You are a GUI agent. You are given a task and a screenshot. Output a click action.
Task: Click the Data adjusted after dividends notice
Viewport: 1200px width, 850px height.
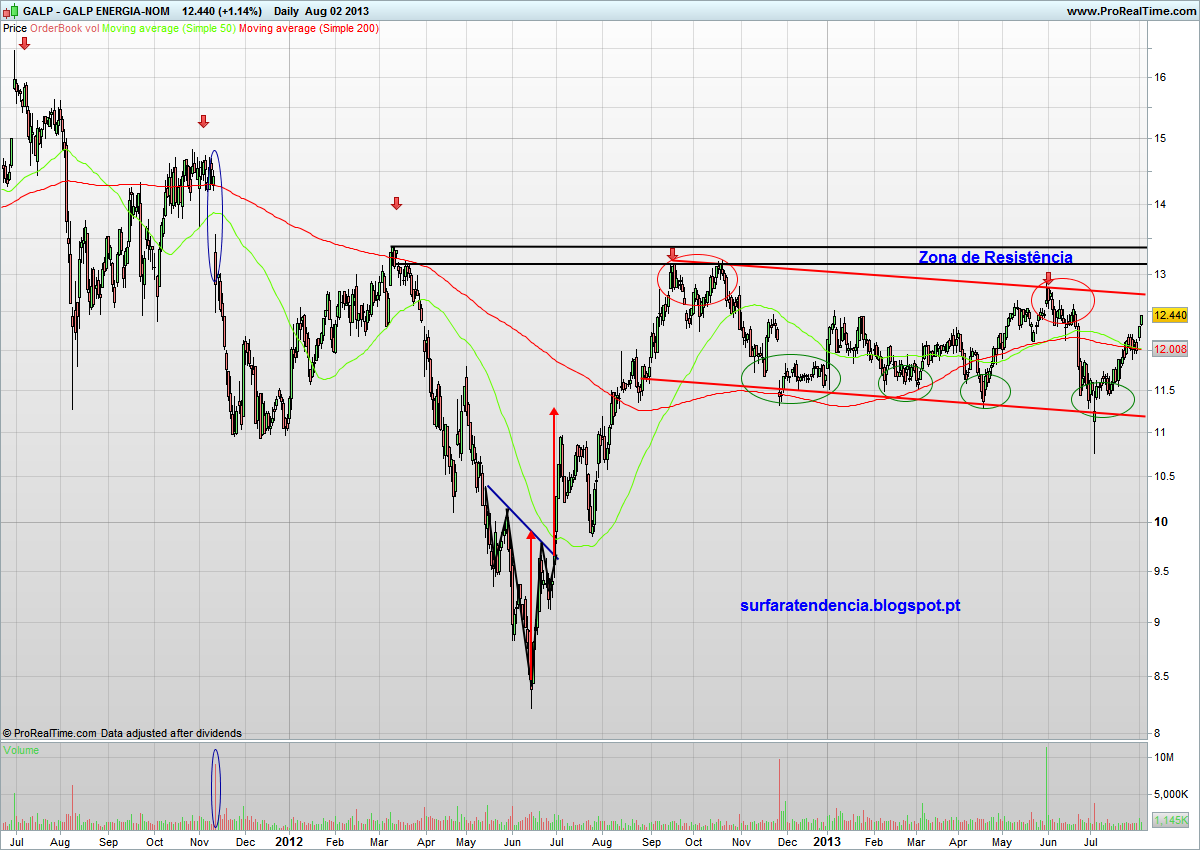point(171,733)
